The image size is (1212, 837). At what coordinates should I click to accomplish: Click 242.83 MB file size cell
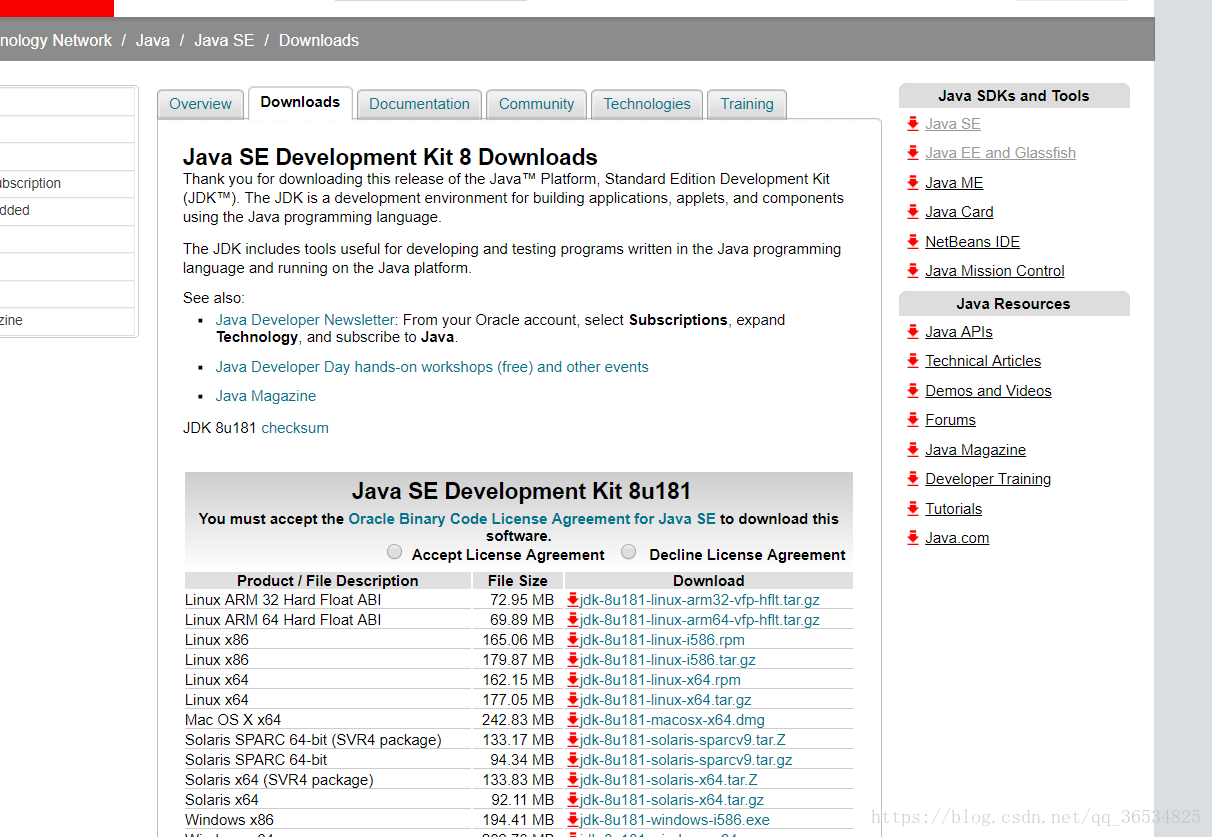[x=518, y=720]
